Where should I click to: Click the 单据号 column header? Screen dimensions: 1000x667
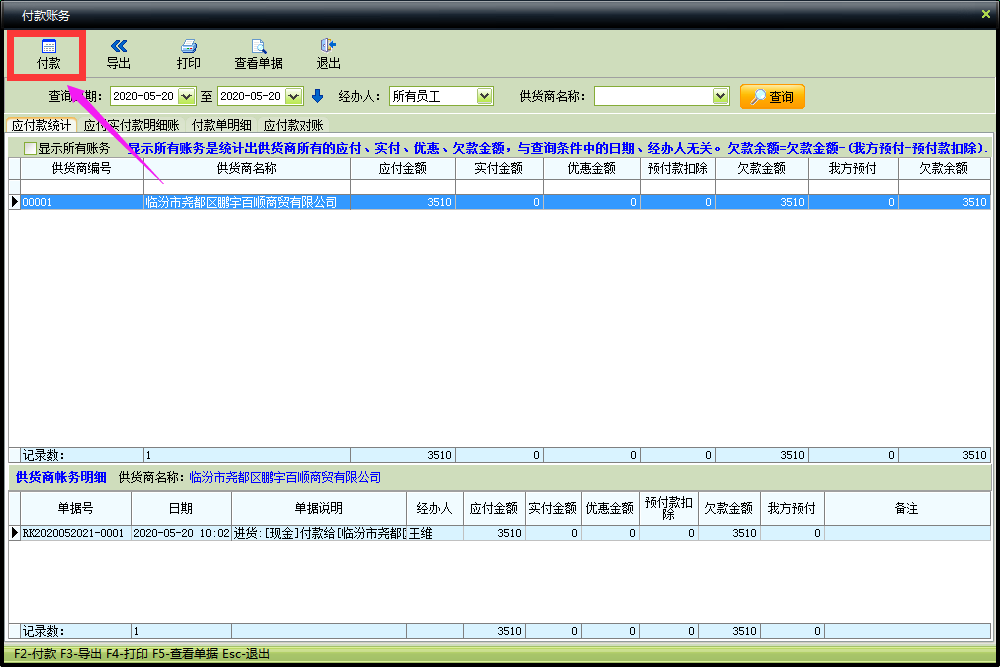tap(76, 508)
